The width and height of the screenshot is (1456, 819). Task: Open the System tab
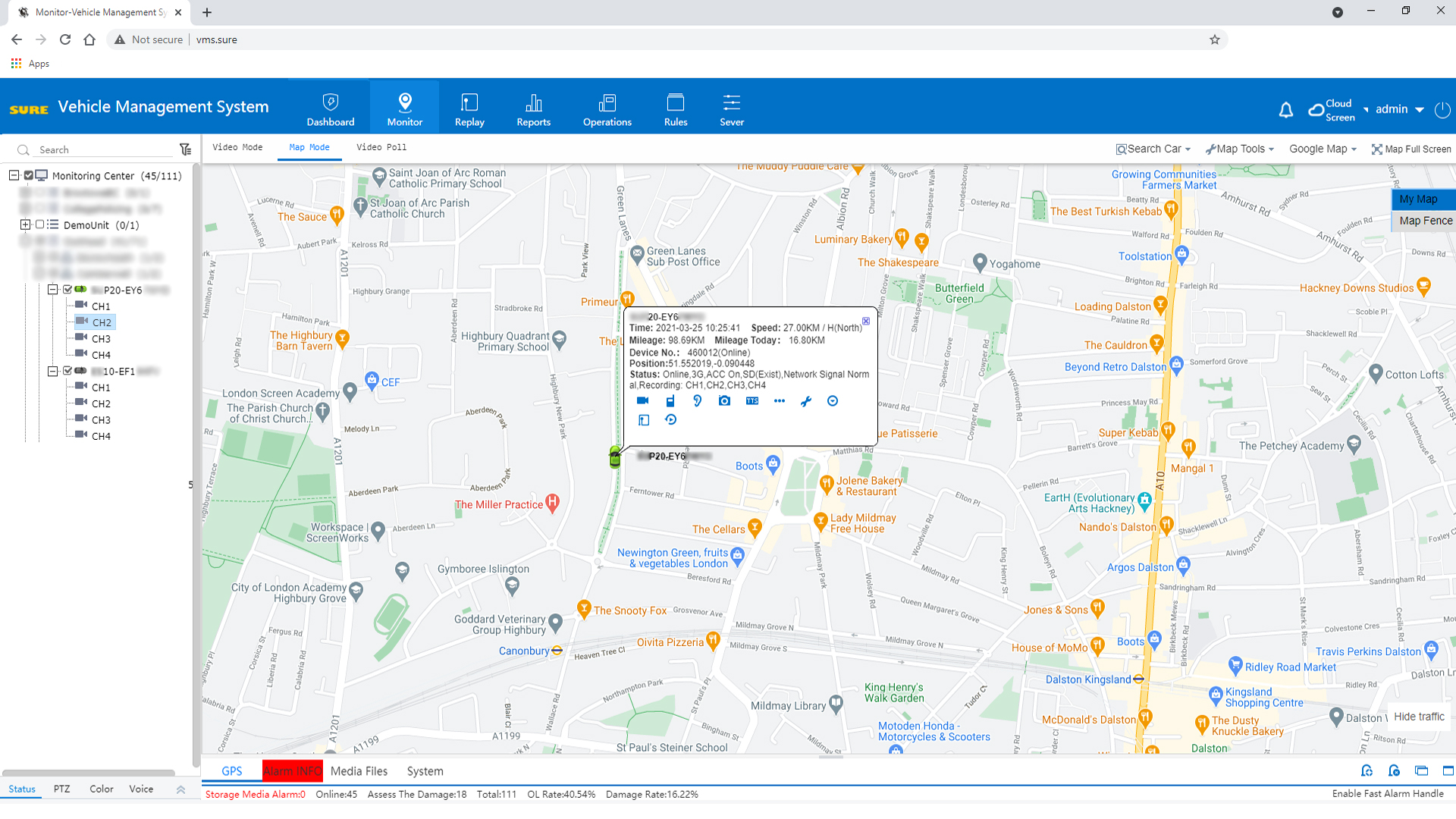[x=425, y=771]
